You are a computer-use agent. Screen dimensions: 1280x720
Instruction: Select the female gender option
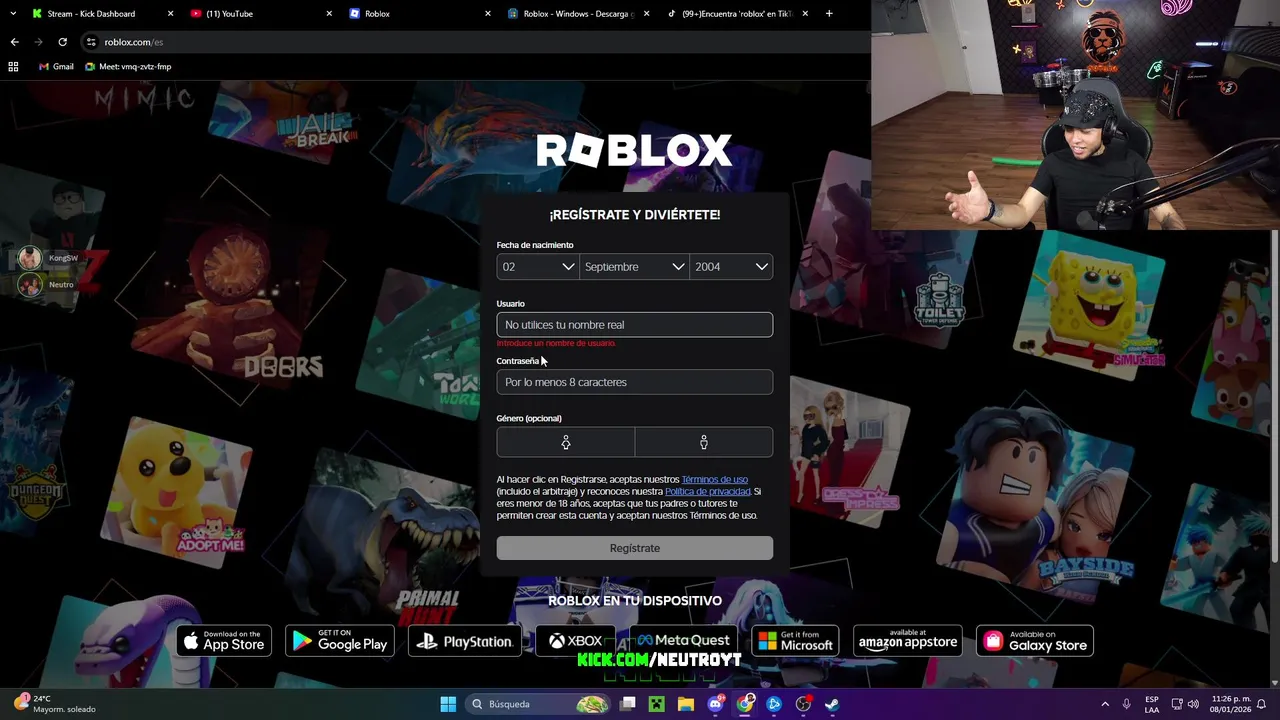pos(565,442)
